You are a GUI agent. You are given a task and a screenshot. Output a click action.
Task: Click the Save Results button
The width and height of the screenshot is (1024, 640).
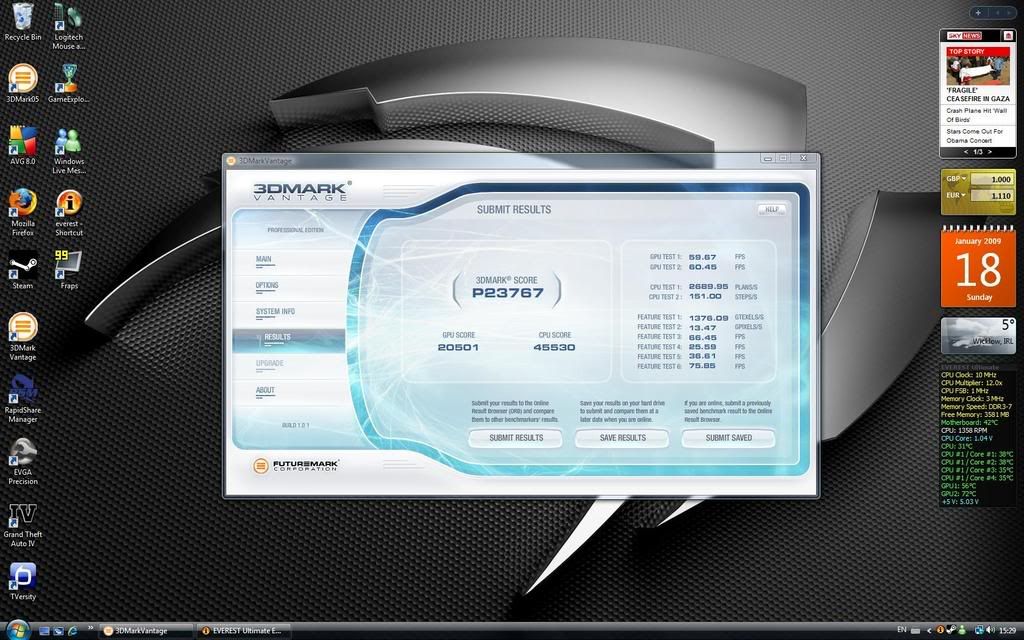pos(622,438)
